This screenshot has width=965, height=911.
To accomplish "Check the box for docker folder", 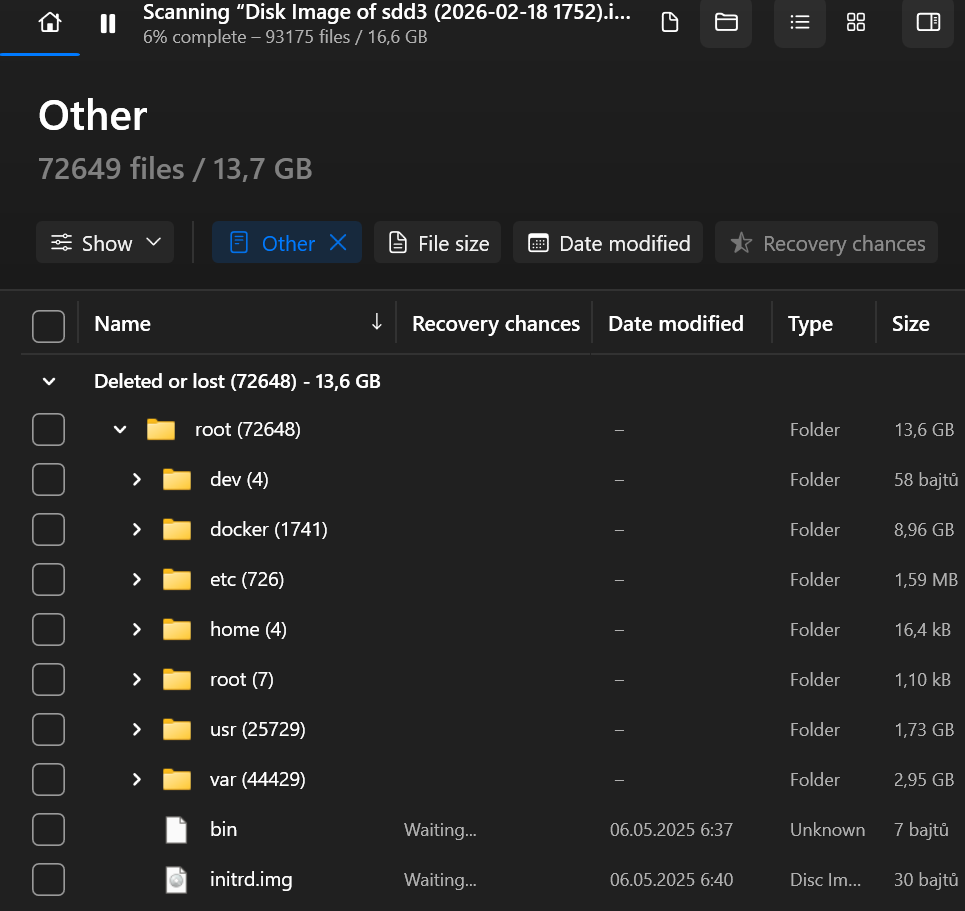I will tap(48, 530).
